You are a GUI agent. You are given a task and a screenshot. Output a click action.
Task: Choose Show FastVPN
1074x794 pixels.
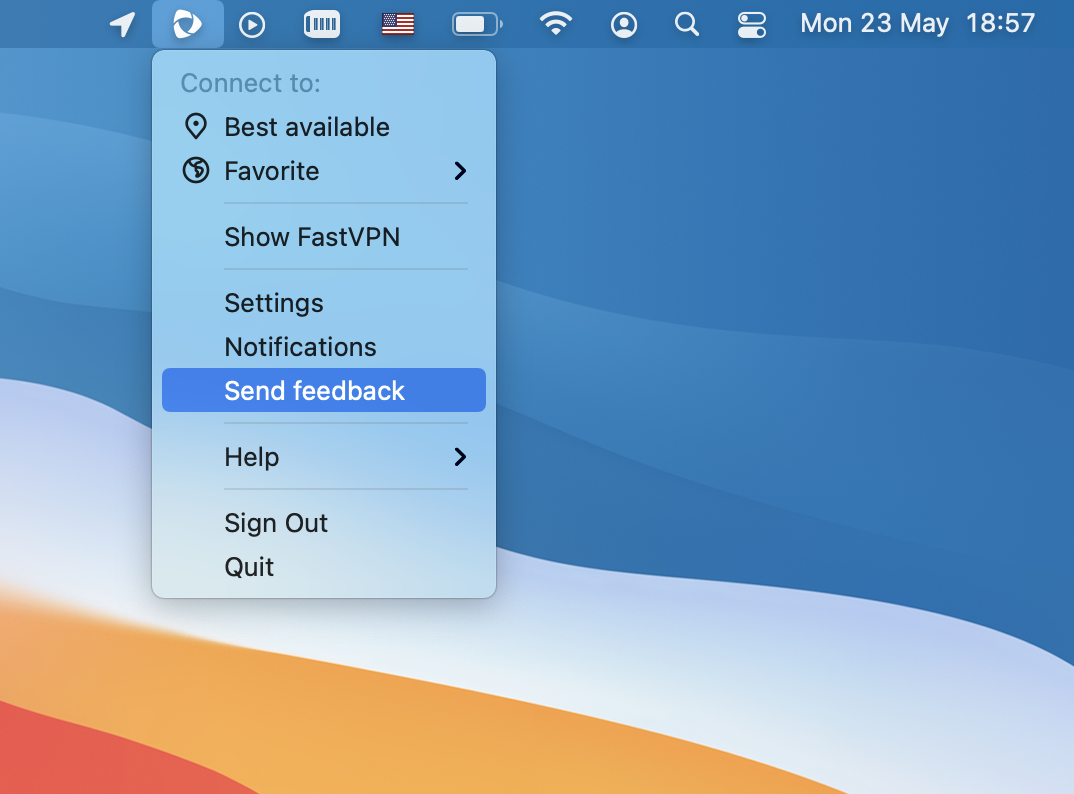(x=324, y=237)
